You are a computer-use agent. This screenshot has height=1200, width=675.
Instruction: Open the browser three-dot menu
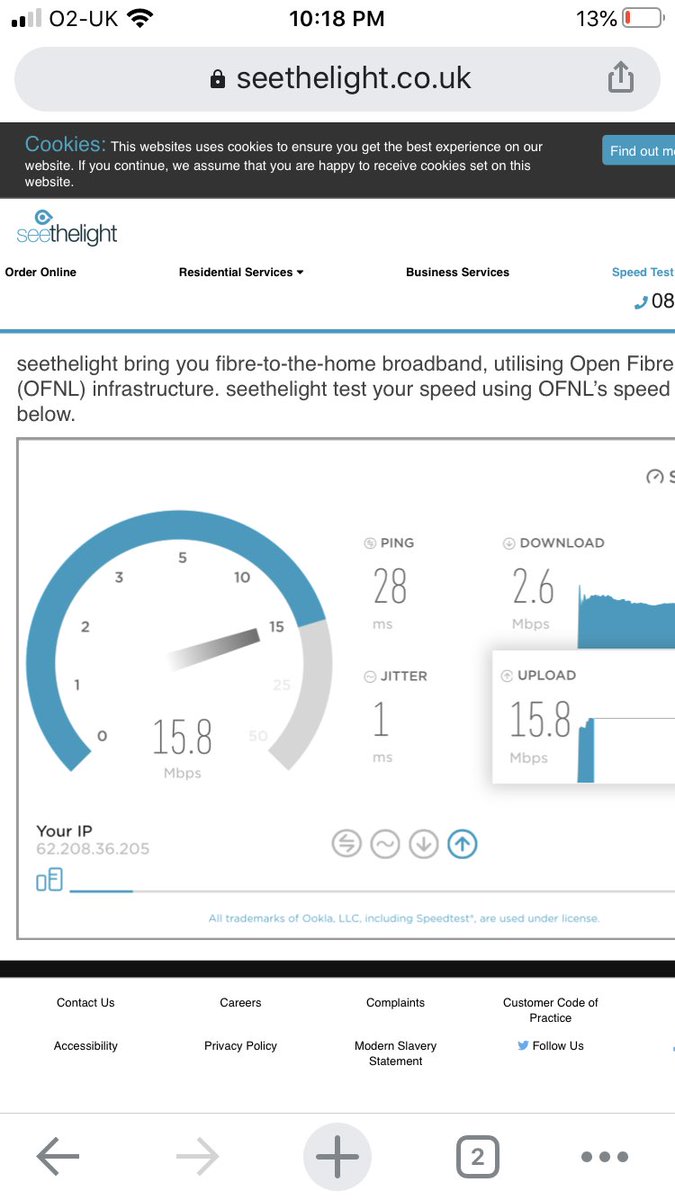click(x=604, y=1157)
